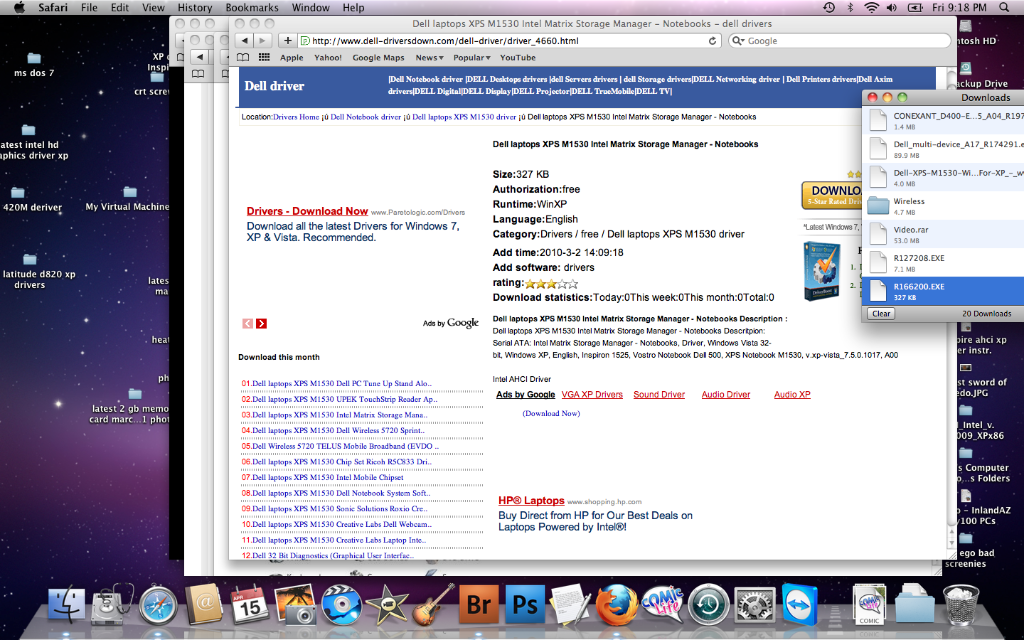Viewport: 1024px width, 640px height.
Task: Launch TeamViewer from the Dock
Action: (800, 605)
